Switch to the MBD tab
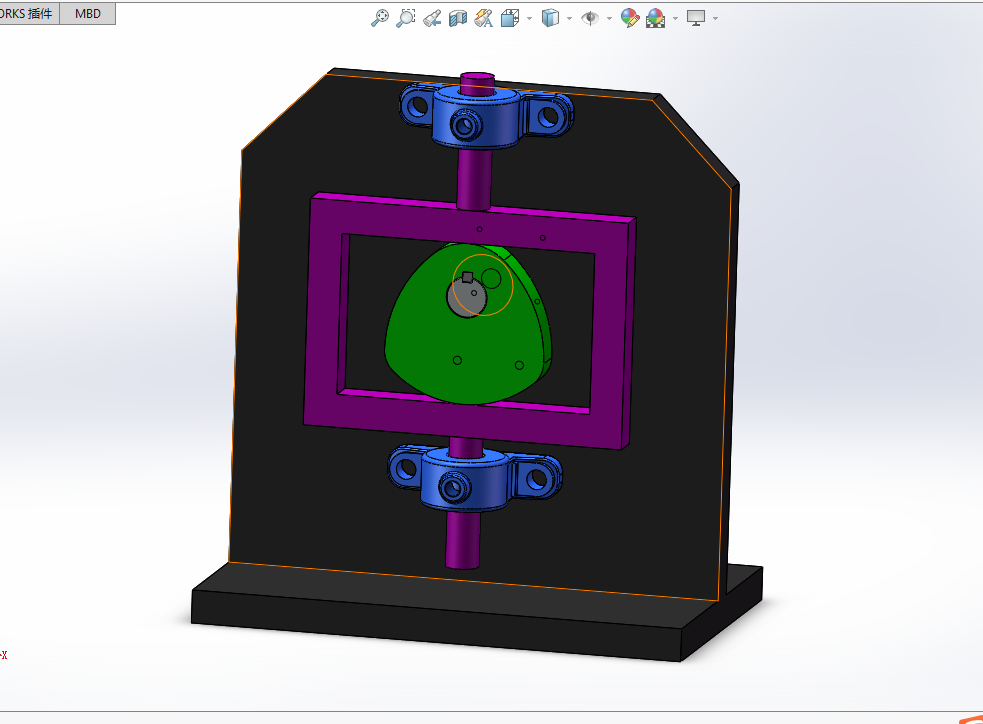Viewport: 983px width, 724px height. 88,14
